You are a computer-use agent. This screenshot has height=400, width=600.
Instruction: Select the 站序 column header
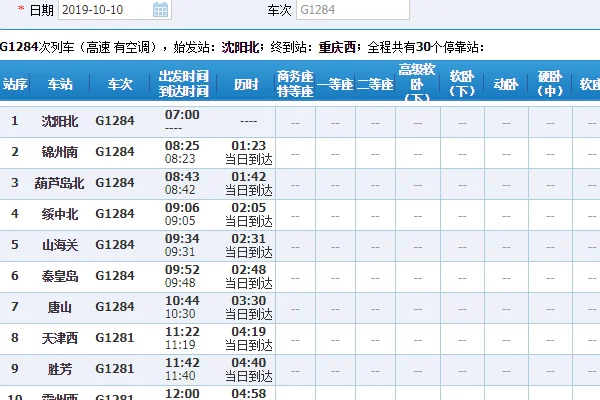15,84
